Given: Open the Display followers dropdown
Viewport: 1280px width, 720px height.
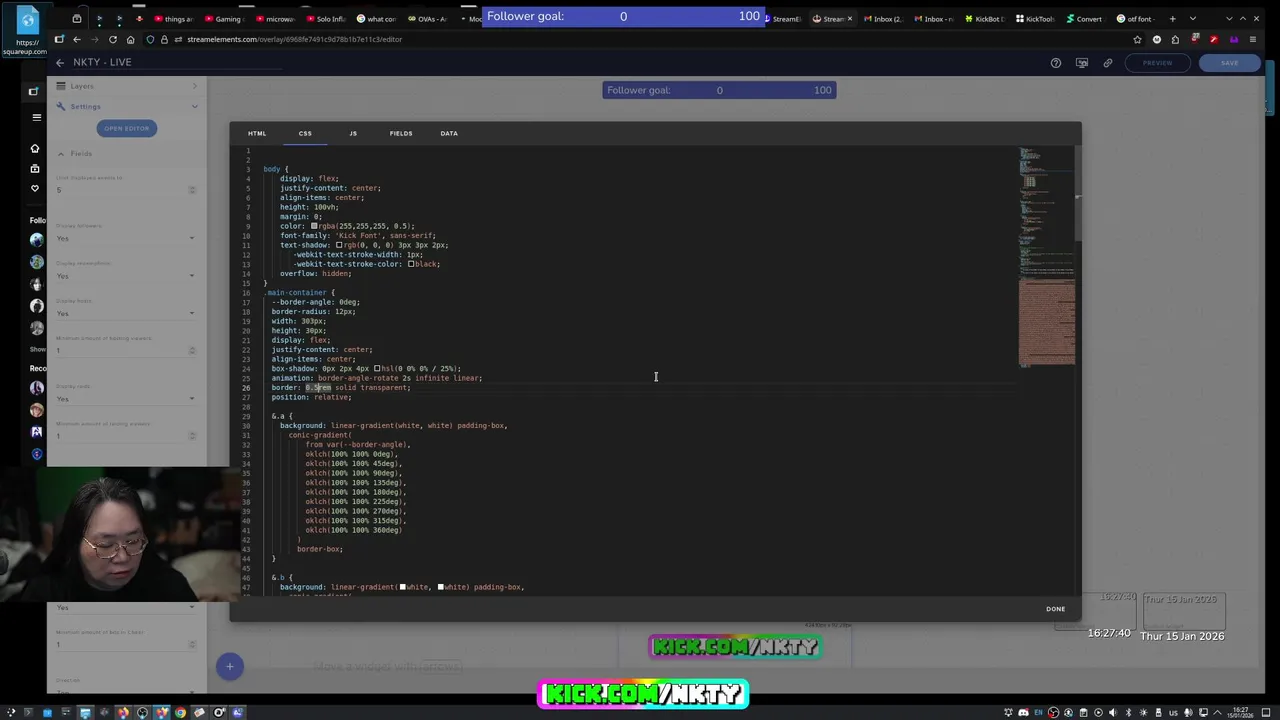Looking at the screenshot, I should pos(126,238).
